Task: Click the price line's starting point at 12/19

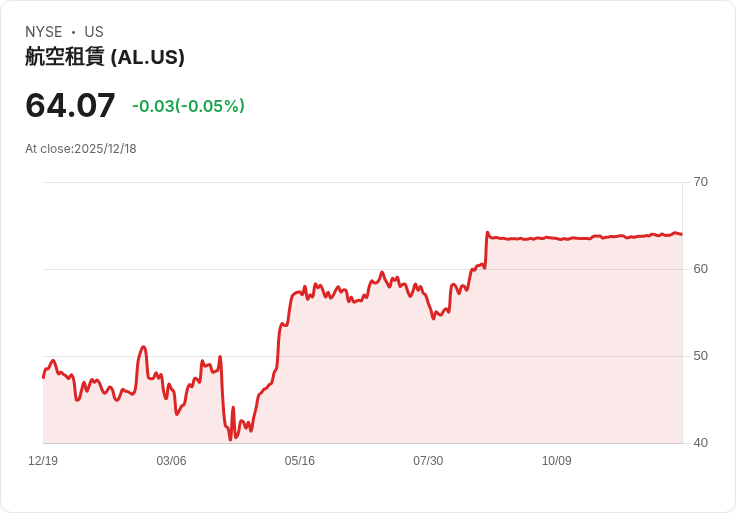Action: click(44, 377)
